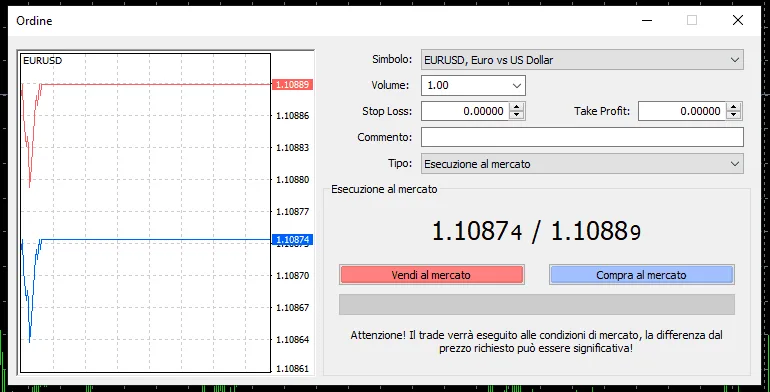Click the blue bid price label 1.10874
This screenshot has width=770, height=392.
coord(292,240)
